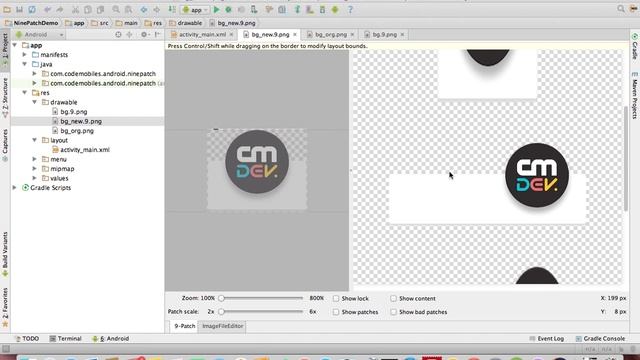Click the Redo arrow icon
Image resolution: width=640 pixels, height=360 pixels.
pos(60,9)
